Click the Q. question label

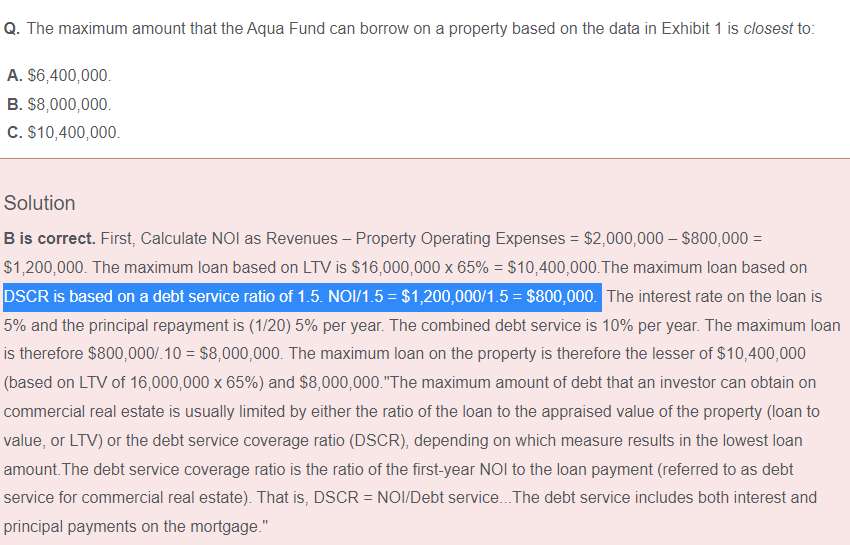[x=12, y=28]
